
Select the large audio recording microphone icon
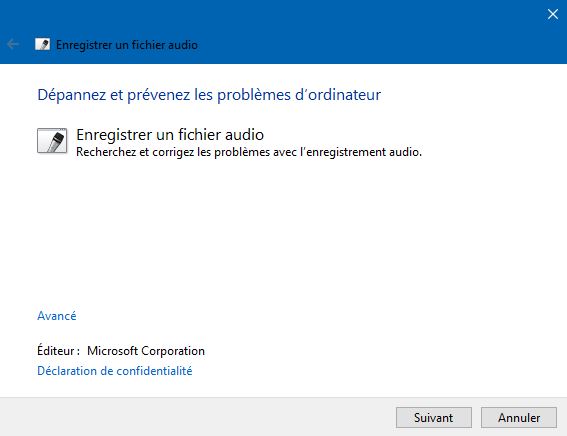click(52, 141)
